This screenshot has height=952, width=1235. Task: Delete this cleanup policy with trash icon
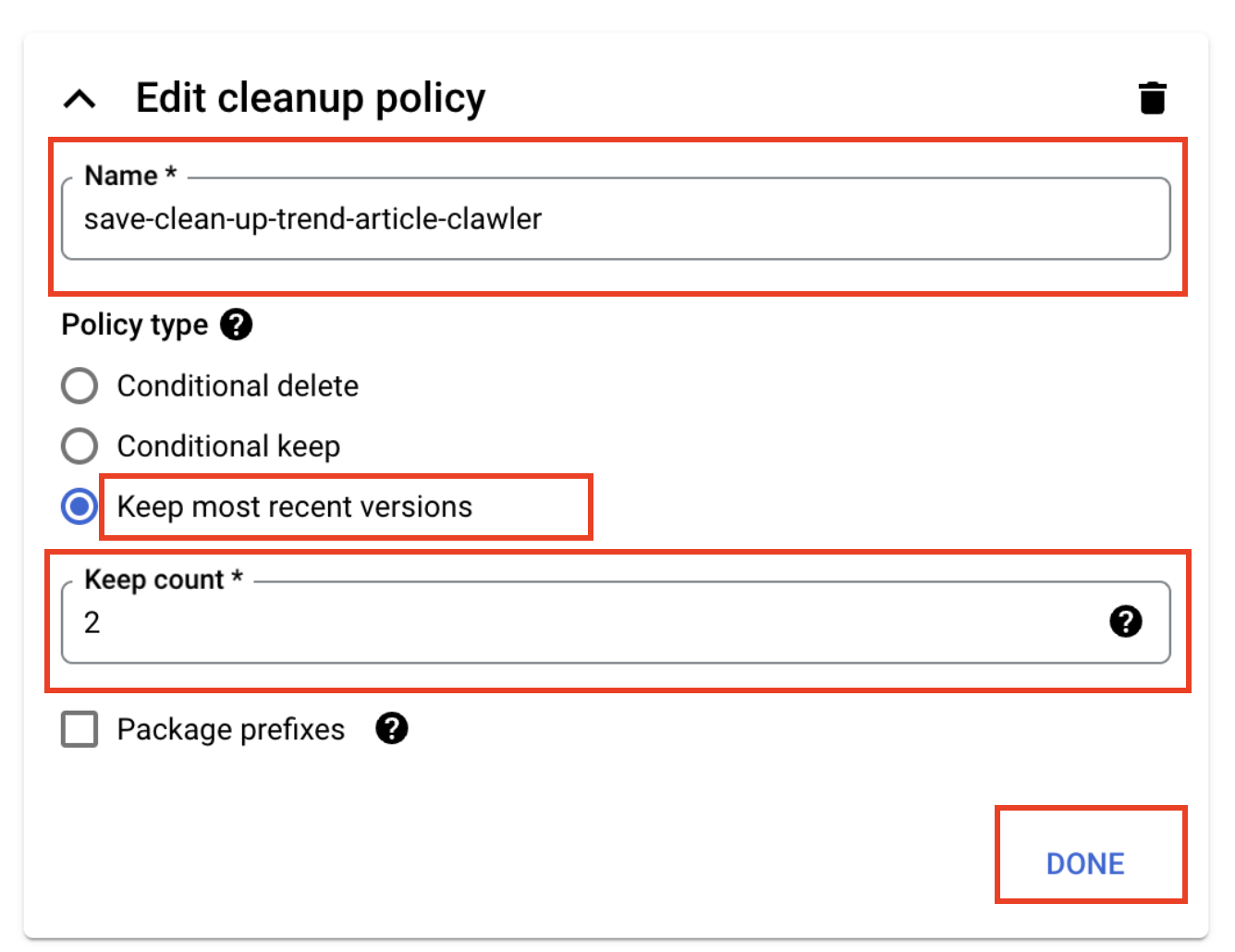pyautogui.click(x=1152, y=98)
